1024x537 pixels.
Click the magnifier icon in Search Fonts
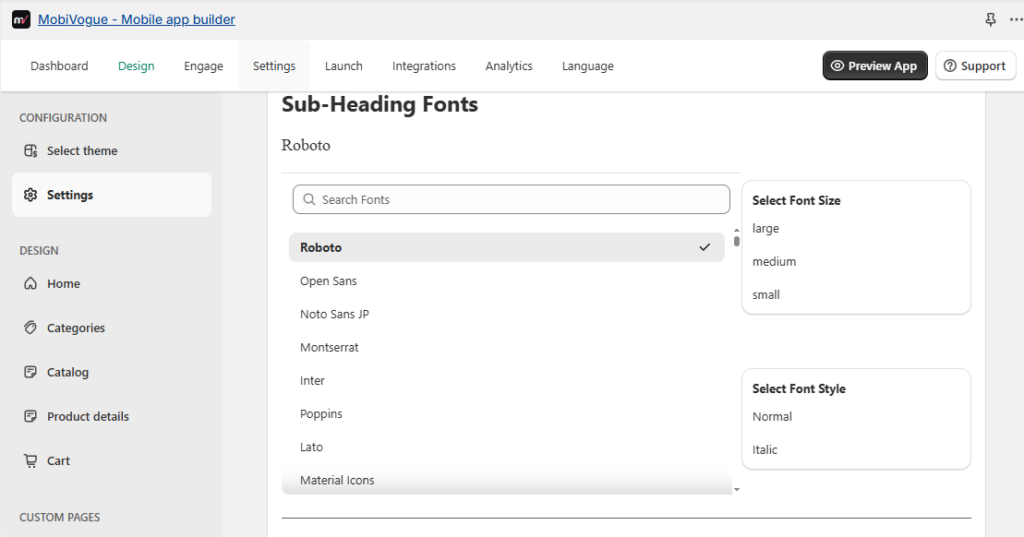coord(310,200)
